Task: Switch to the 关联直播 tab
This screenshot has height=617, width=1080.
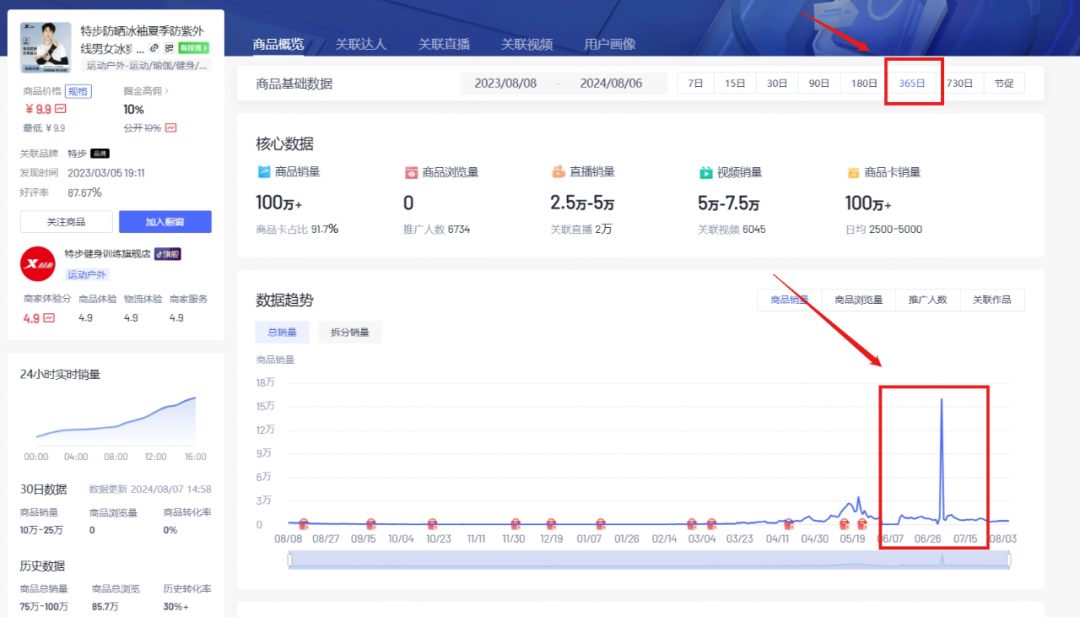Action: pyautogui.click(x=444, y=45)
